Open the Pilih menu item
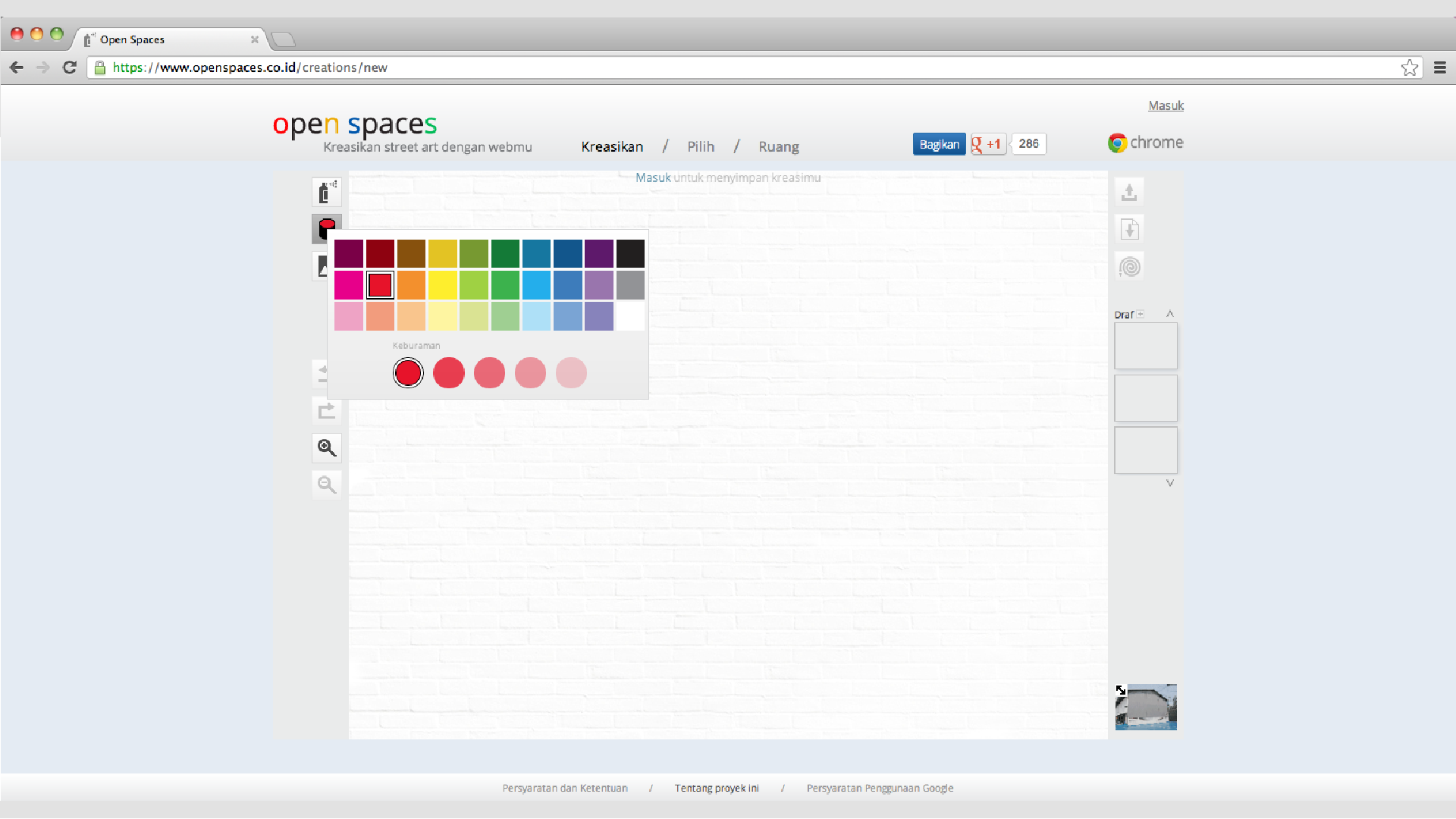This screenshot has height=819, width=1456. [x=701, y=147]
